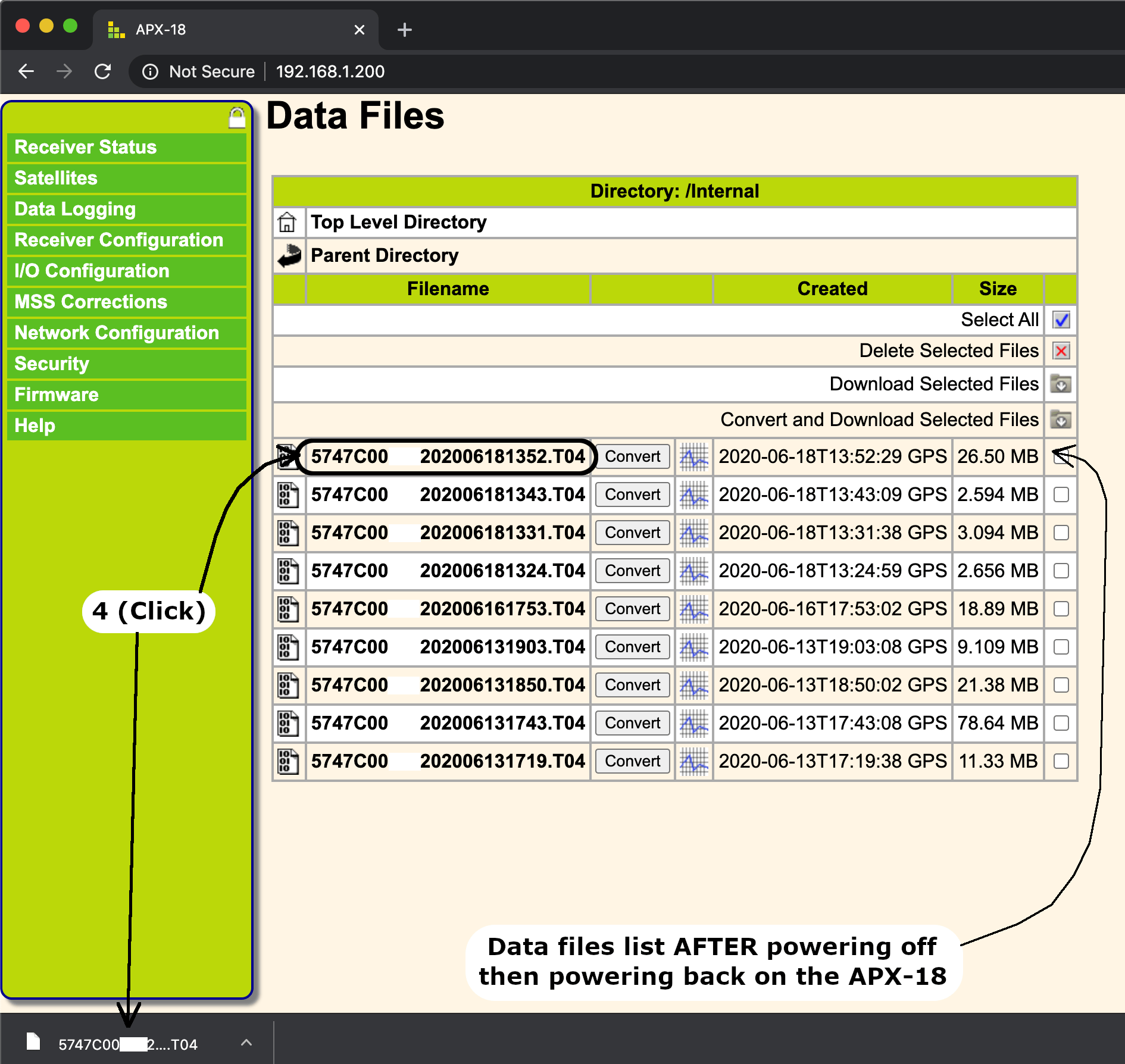Convert file 202006131719.T04
This screenshot has width=1125, height=1064.
point(633,762)
